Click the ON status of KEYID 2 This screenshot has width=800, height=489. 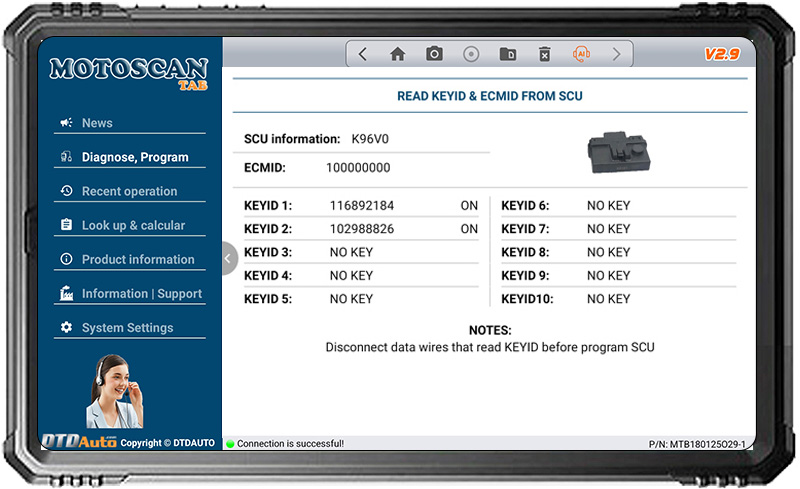(x=469, y=229)
